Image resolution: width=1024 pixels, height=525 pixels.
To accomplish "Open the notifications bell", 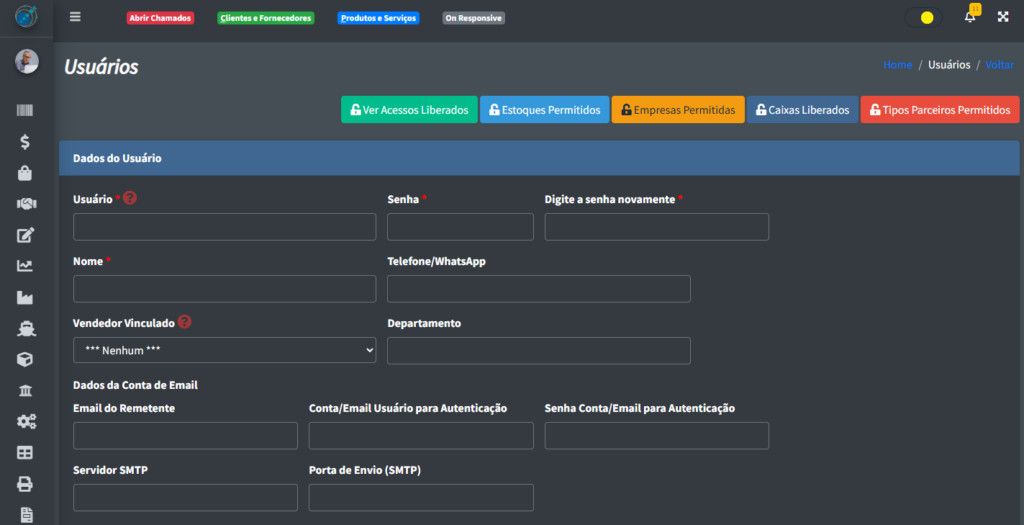I will click(x=969, y=17).
